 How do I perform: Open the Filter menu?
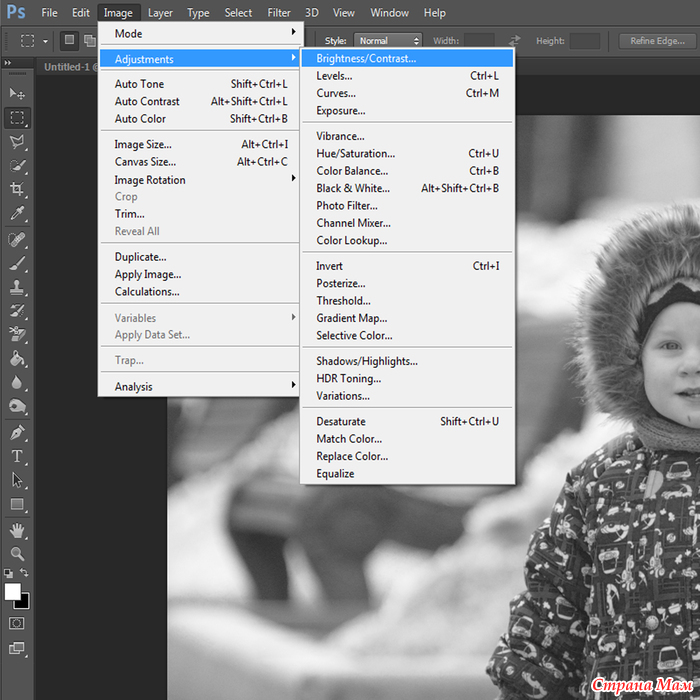coord(279,13)
